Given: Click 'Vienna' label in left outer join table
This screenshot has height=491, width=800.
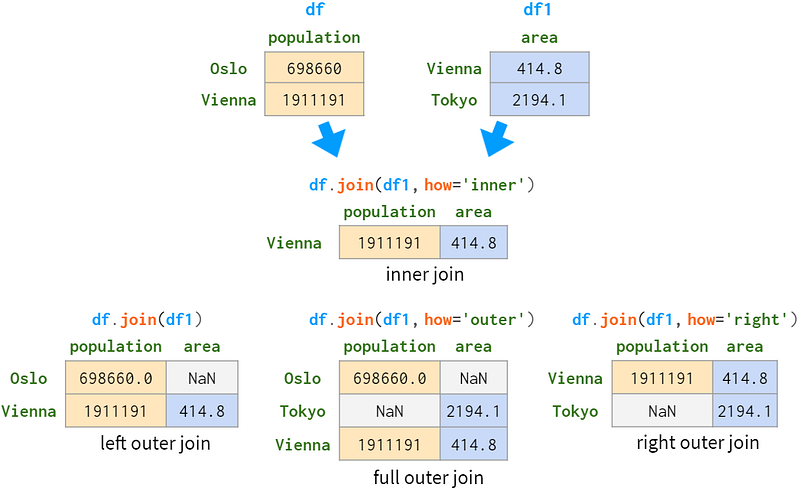Looking at the screenshot, I should click(29, 411).
